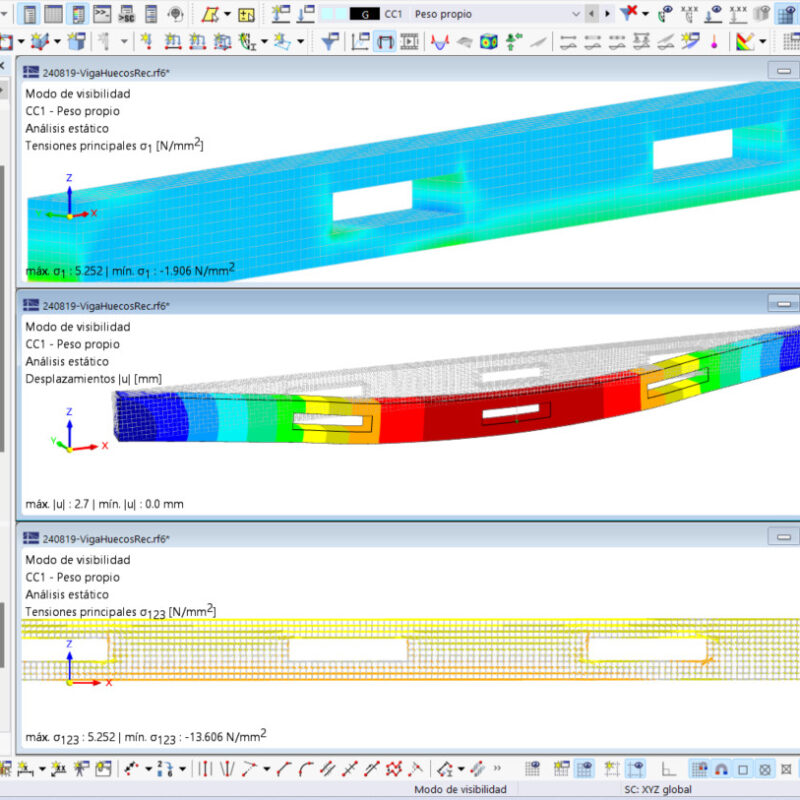
Task: Click 'máx. σ123 : 5.252' value text
Action: coord(70,738)
